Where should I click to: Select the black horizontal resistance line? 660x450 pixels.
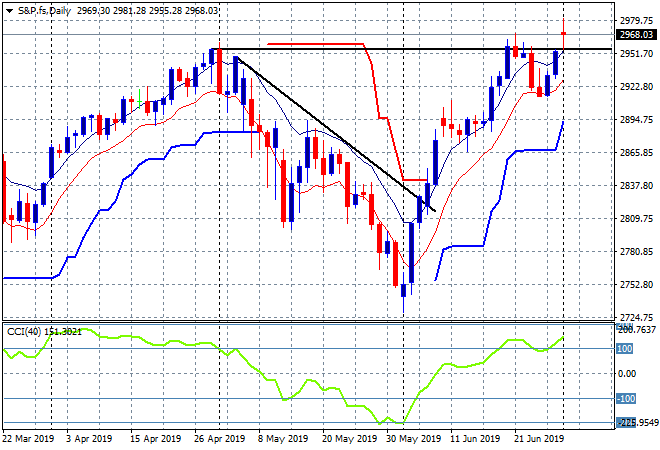pos(412,49)
